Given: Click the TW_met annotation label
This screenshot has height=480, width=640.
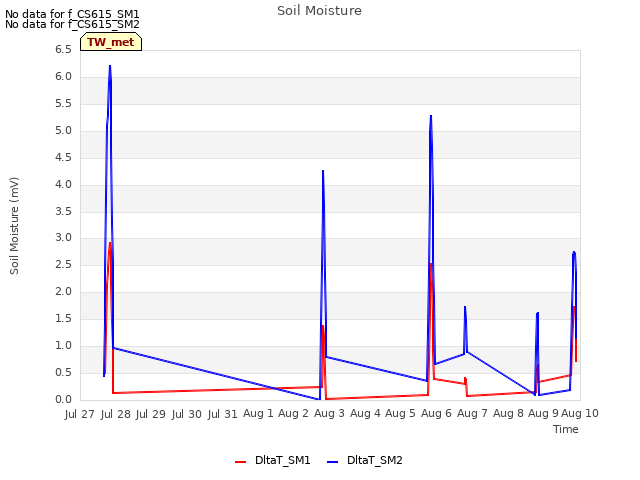Looking at the screenshot, I should [111, 42].
